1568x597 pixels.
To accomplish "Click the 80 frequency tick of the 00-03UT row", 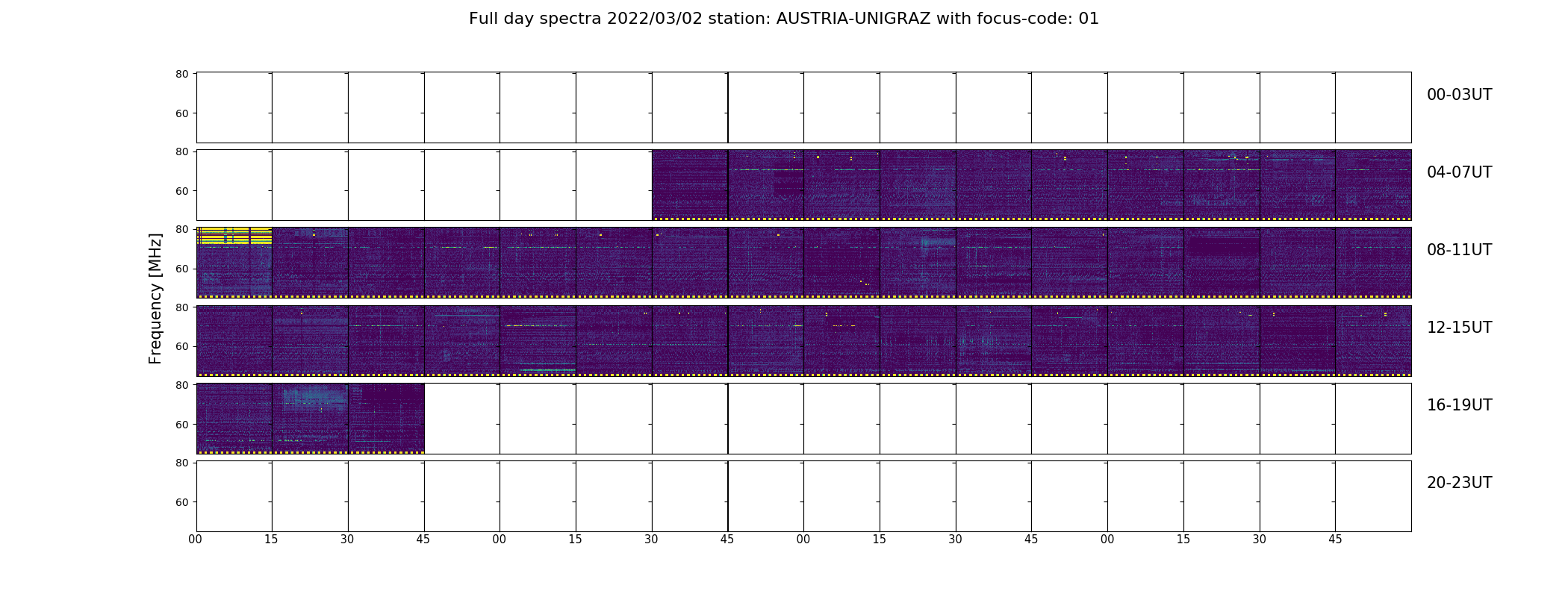I will [181, 74].
